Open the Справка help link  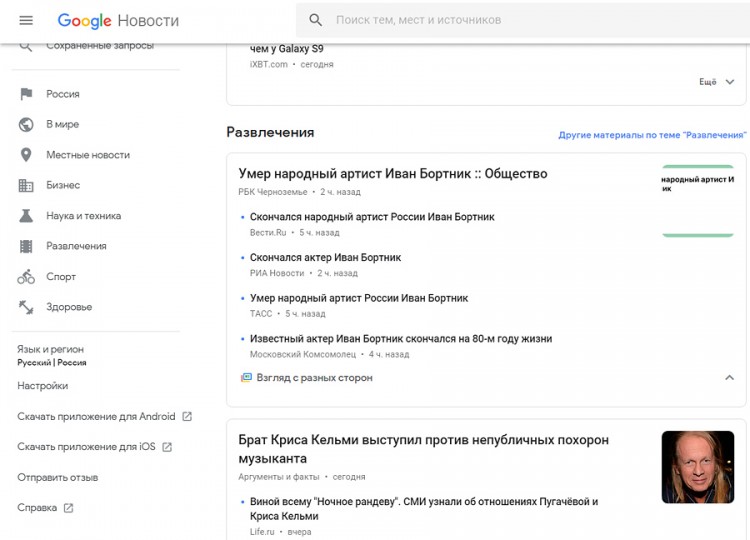(x=37, y=507)
